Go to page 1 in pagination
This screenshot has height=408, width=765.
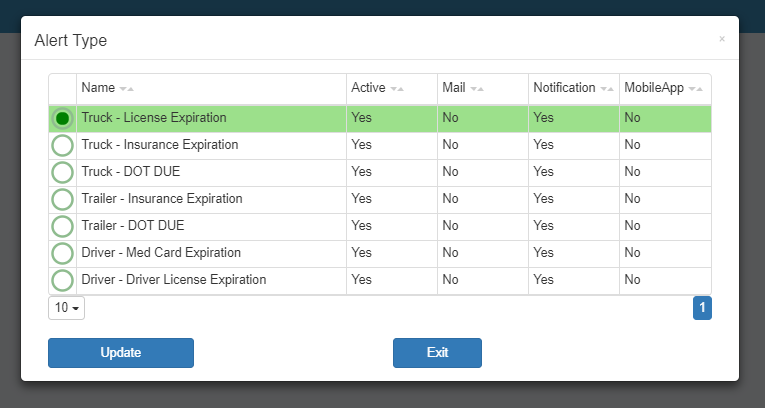702,308
